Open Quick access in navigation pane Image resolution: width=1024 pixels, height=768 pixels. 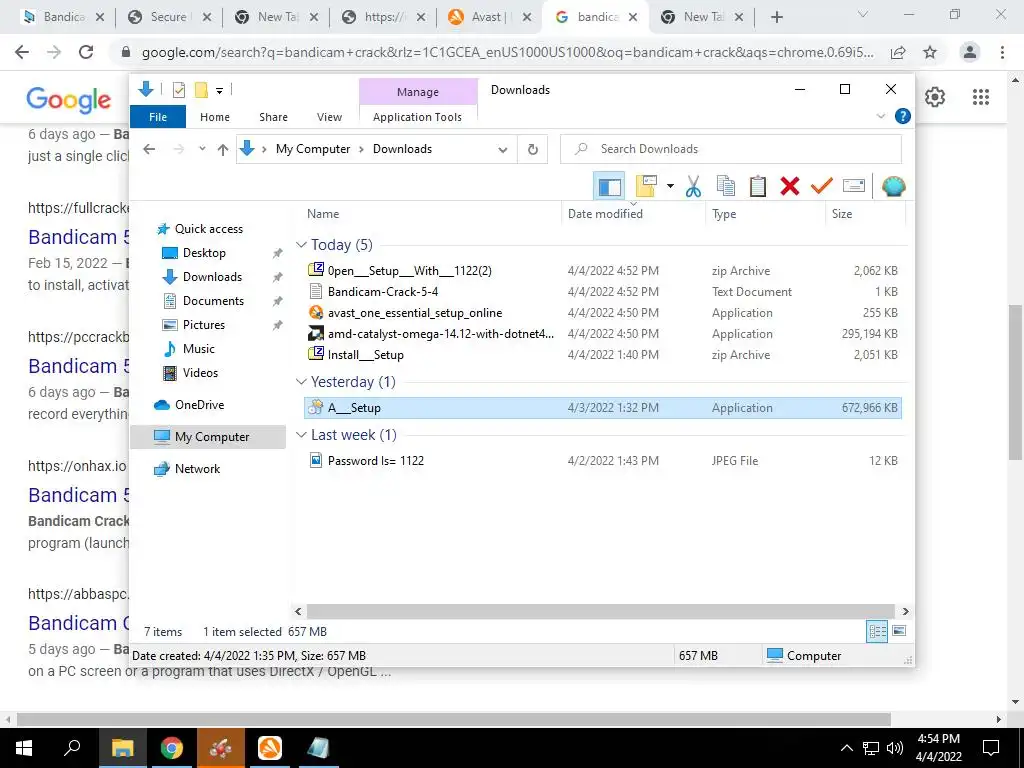pos(208,229)
